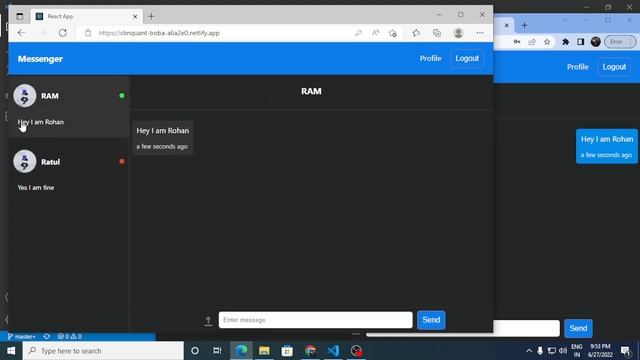Bookmark page with Chrome star icon

click(x=547, y=42)
